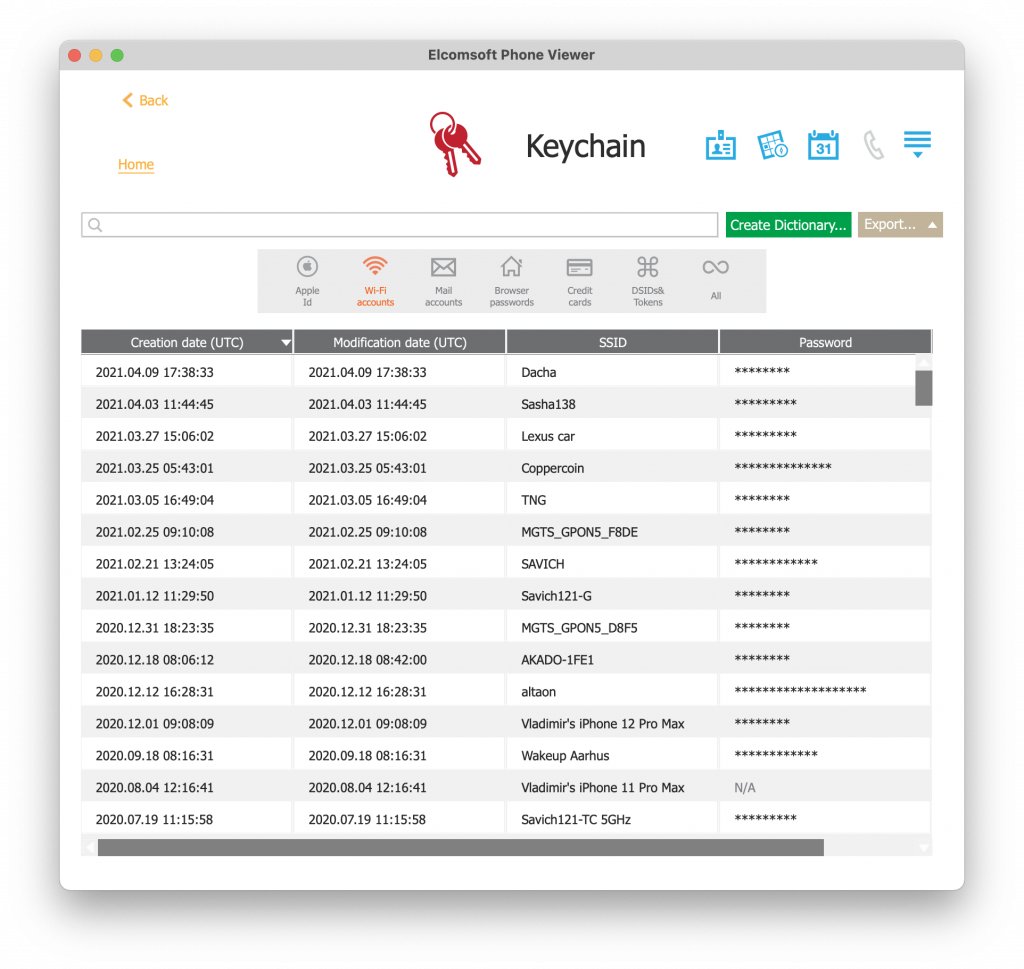This screenshot has height=969, width=1024.
Task: Click into the search field
Action: pos(400,225)
